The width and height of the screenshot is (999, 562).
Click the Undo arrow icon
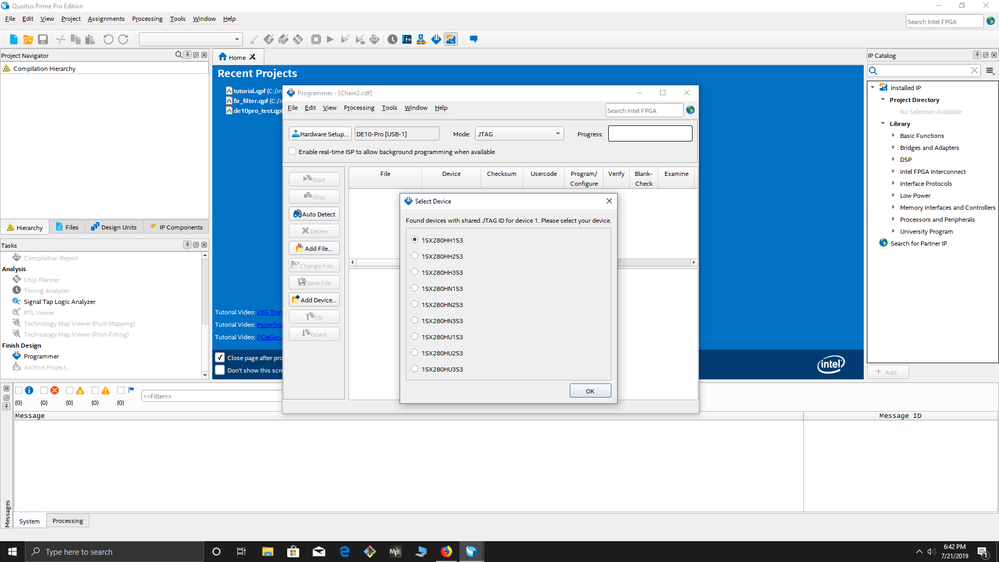click(108, 39)
